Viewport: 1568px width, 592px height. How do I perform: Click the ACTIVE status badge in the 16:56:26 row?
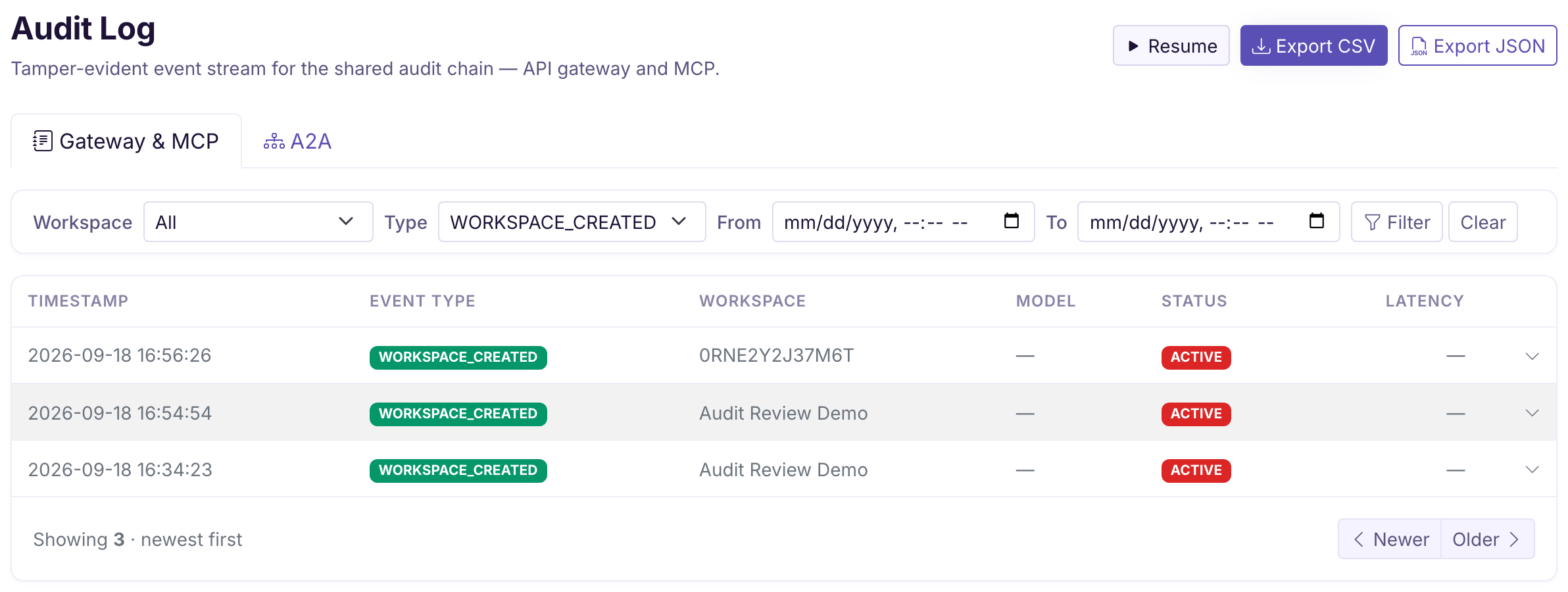click(1196, 357)
